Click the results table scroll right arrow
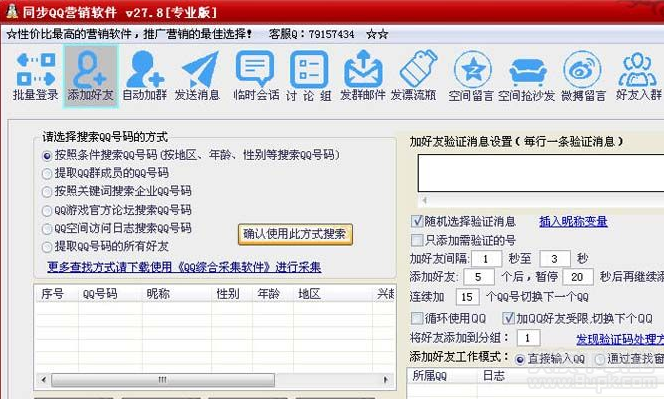The image size is (664, 399). tap(386, 380)
